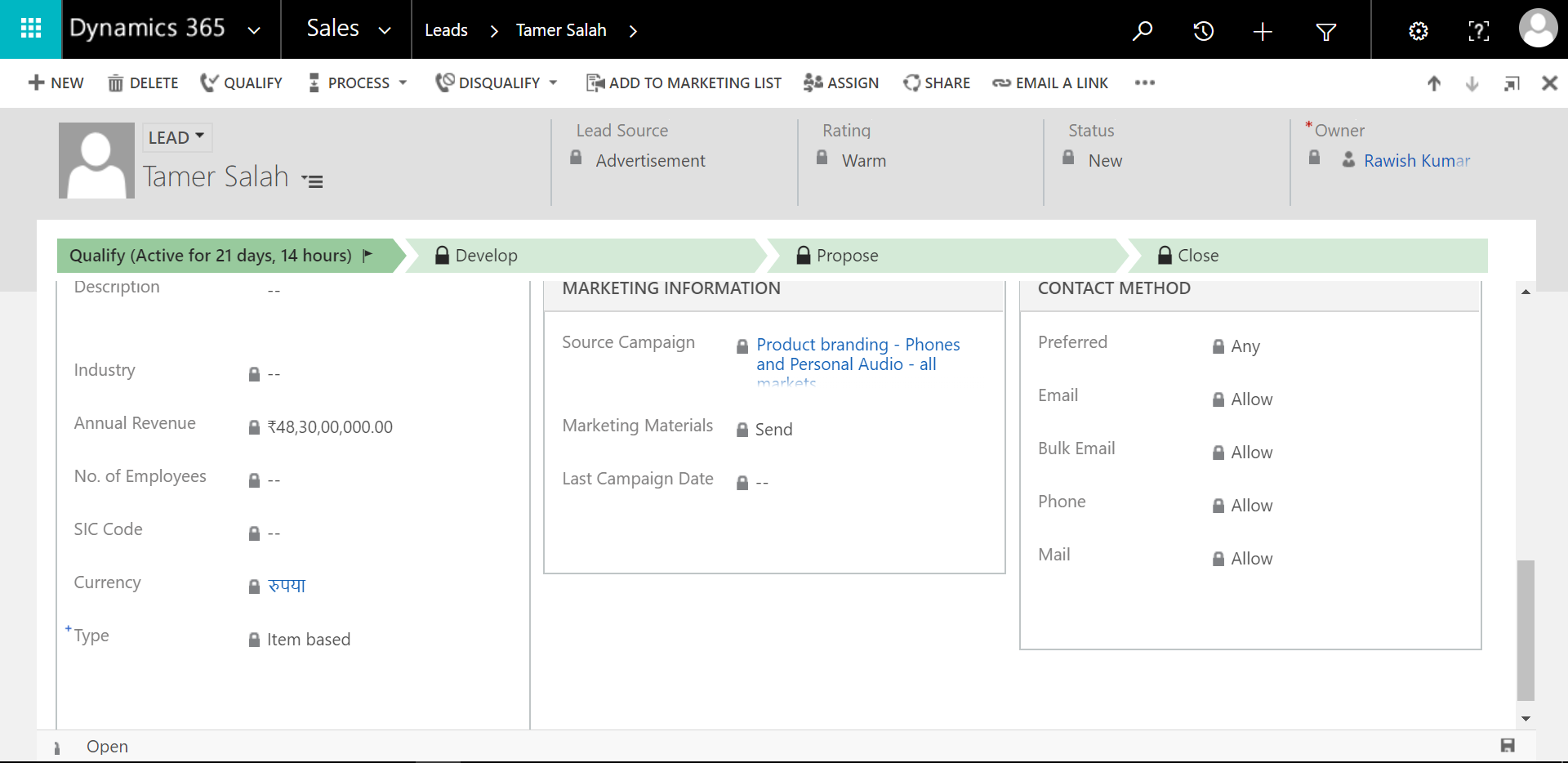The height and width of the screenshot is (763, 1568).
Task: Open the Rawish Kumar owner link
Action: [x=1416, y=161]
